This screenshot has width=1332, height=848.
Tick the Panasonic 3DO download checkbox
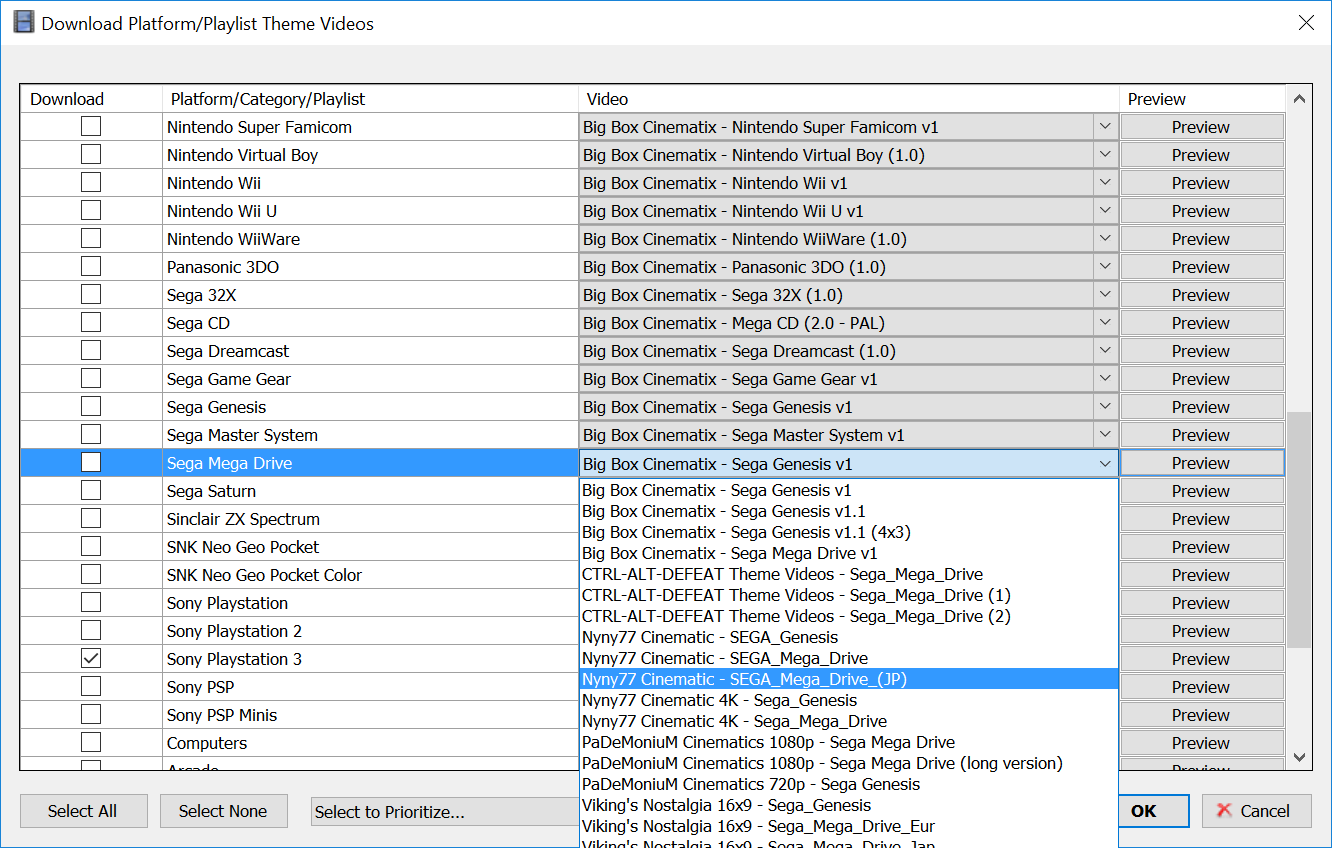[x=91, y=267]
